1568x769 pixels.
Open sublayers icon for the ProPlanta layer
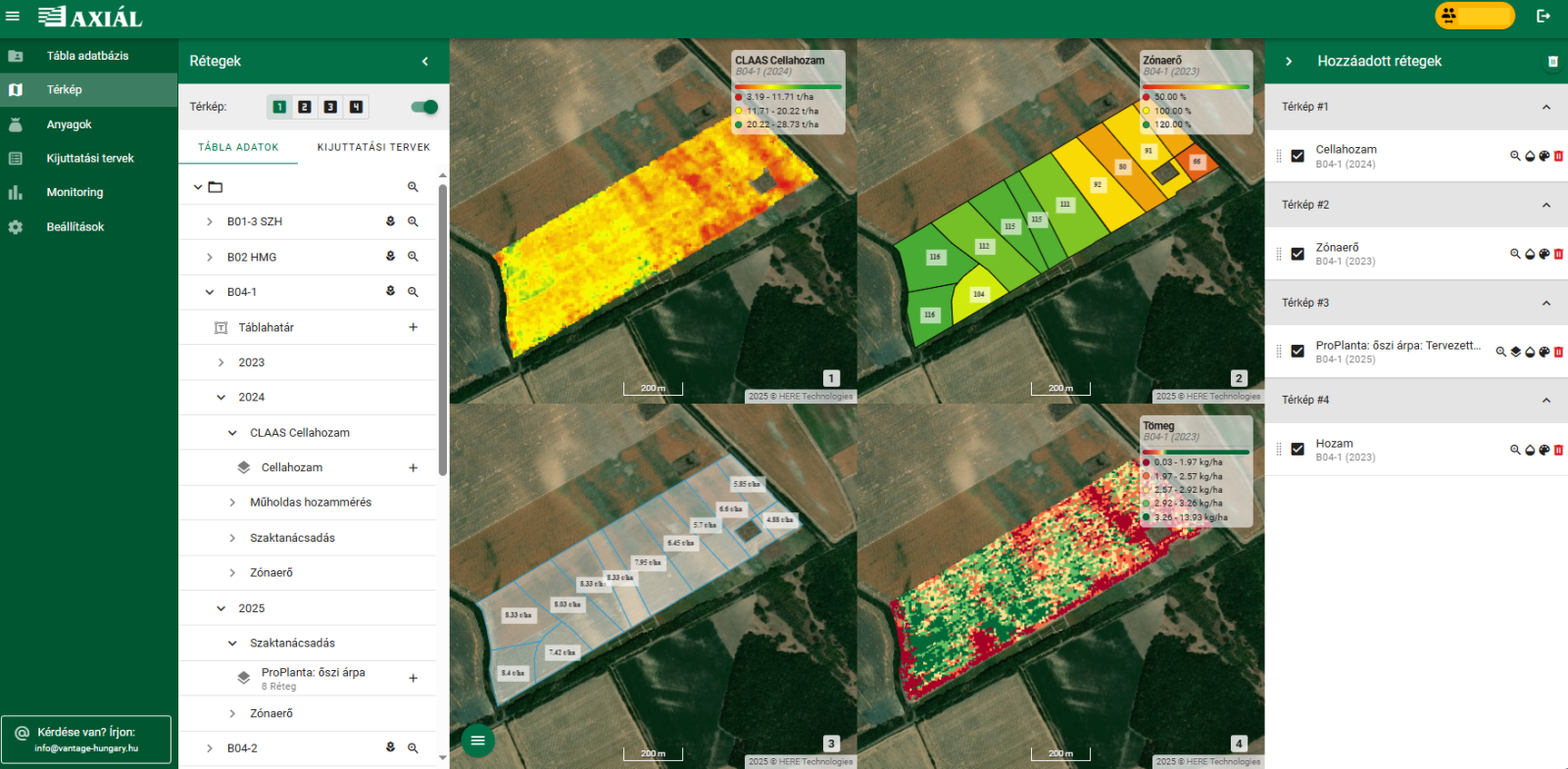point(1515,352)
